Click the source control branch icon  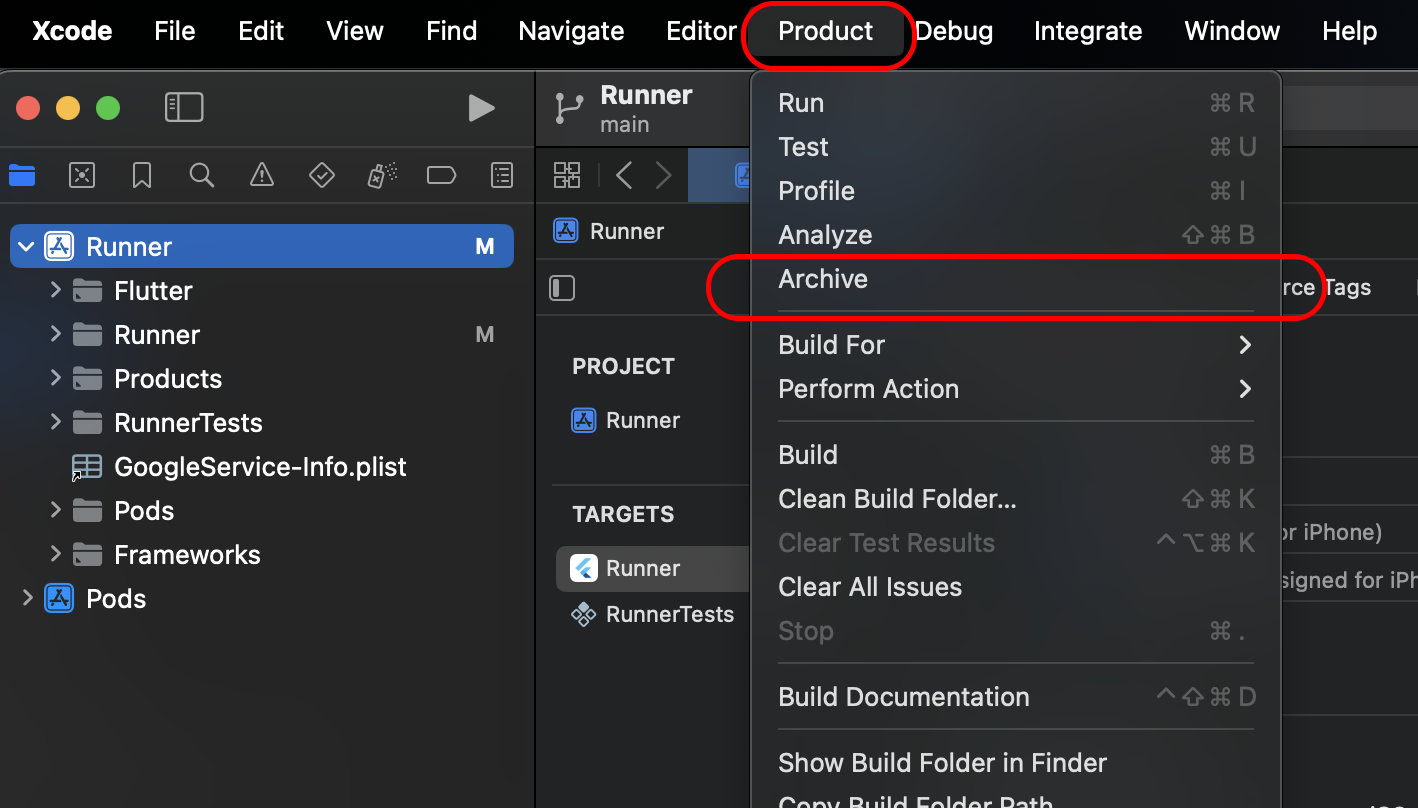pos(570,109)
